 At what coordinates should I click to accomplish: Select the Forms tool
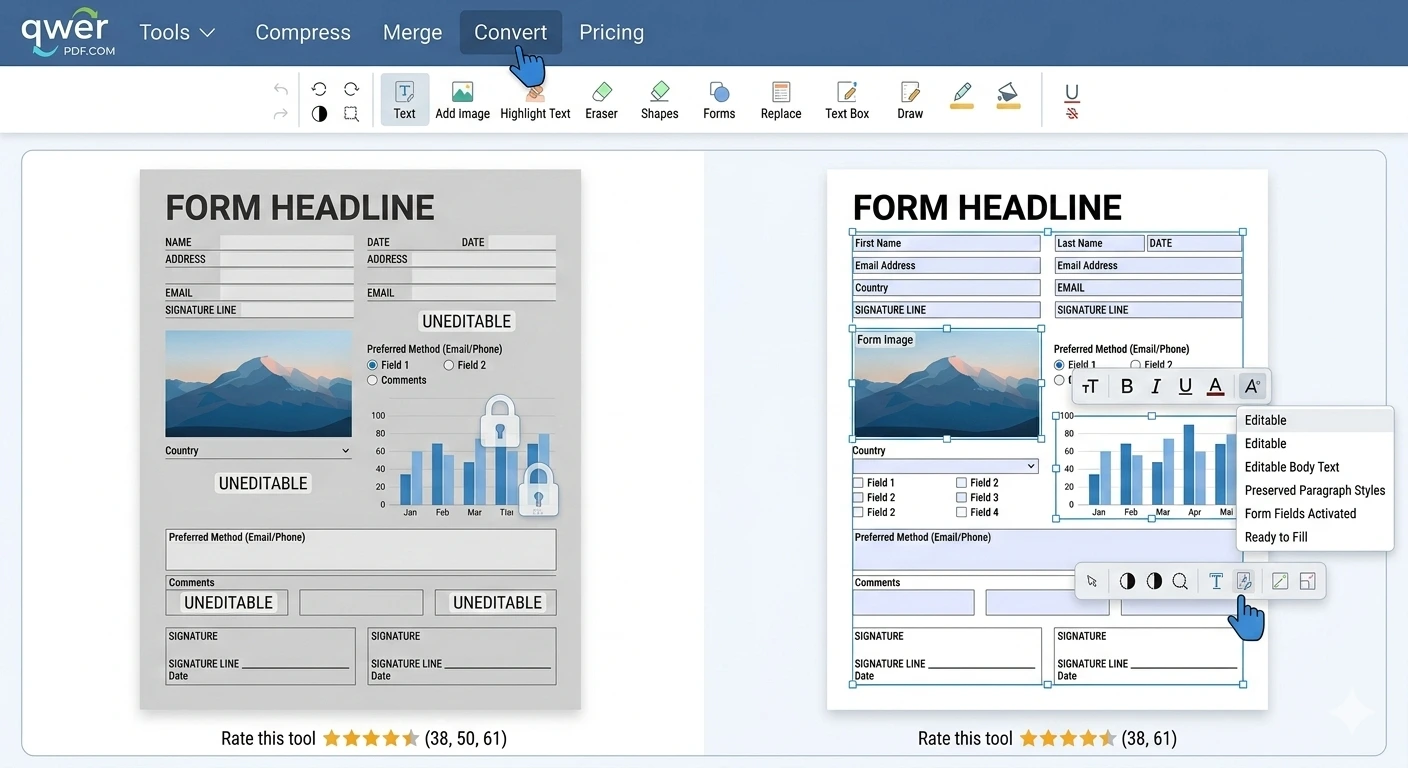(x=719, y=100)
